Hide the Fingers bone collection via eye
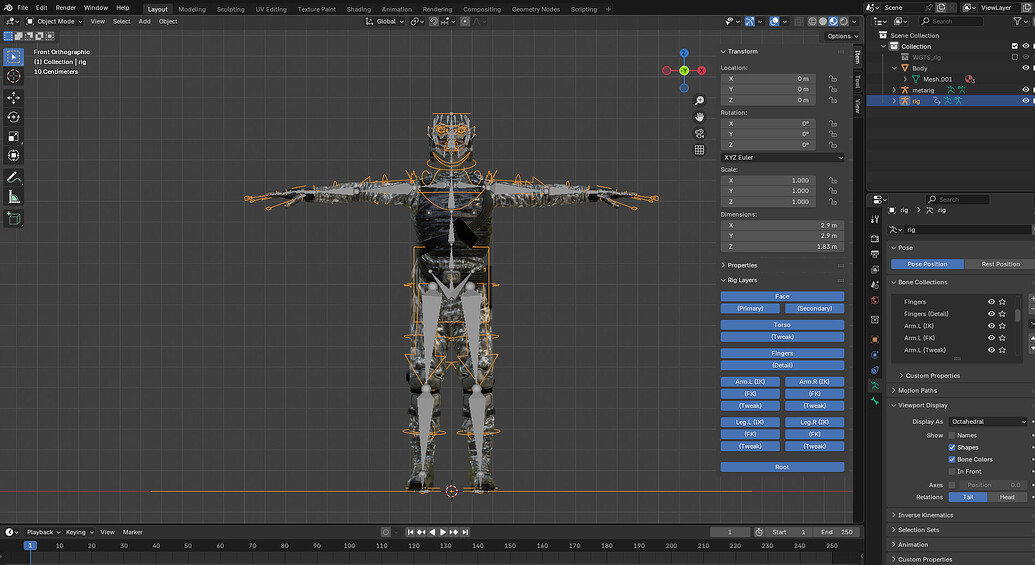The image size is (1035, 565). pos(991,302)
